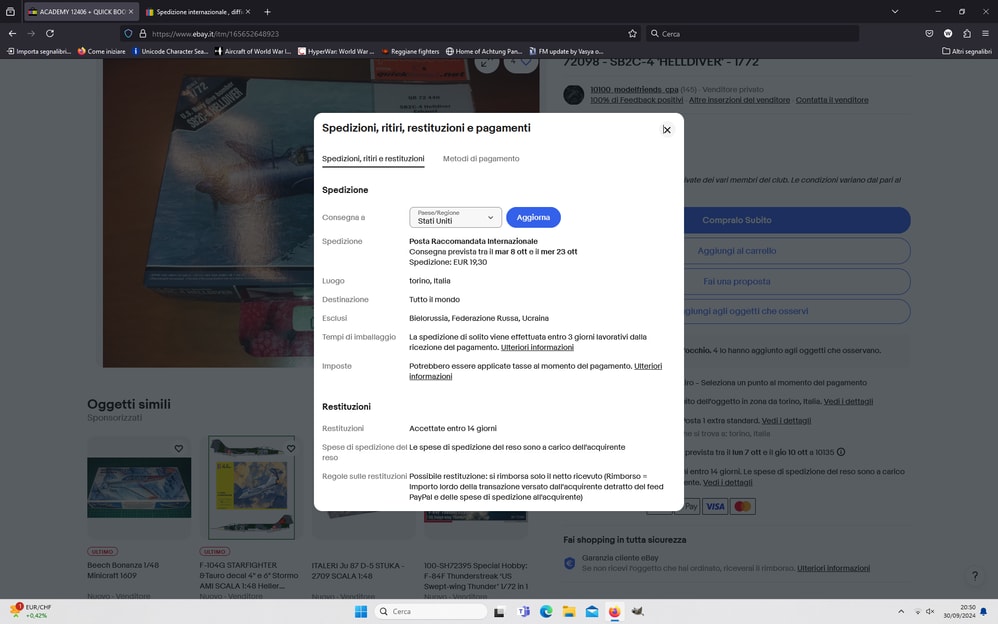Open seller 10100_modelfriends_cpa profile link
998x624 pixels.
[634, 90]
